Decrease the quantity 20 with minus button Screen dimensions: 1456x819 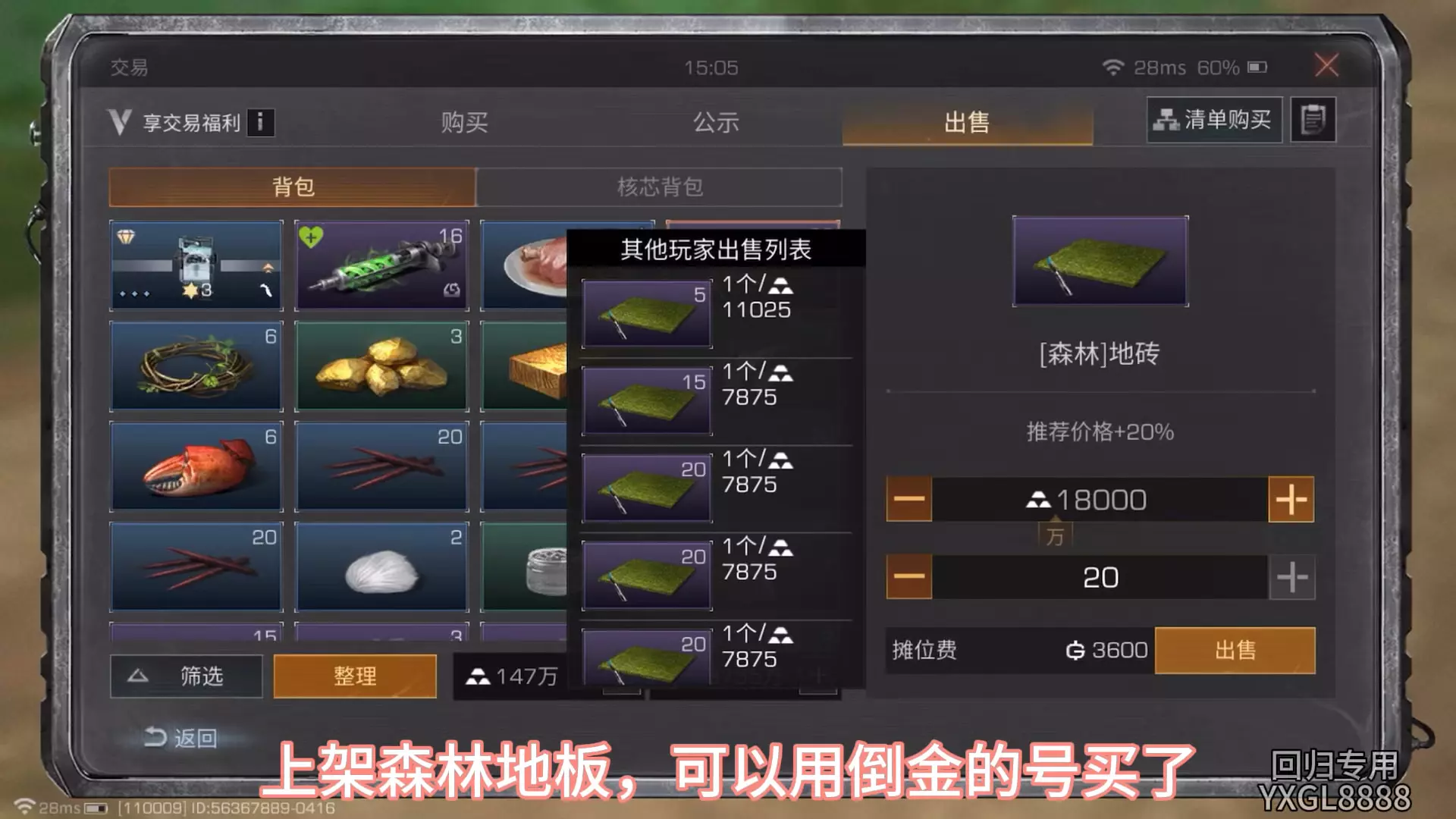[x=909, y=577]
